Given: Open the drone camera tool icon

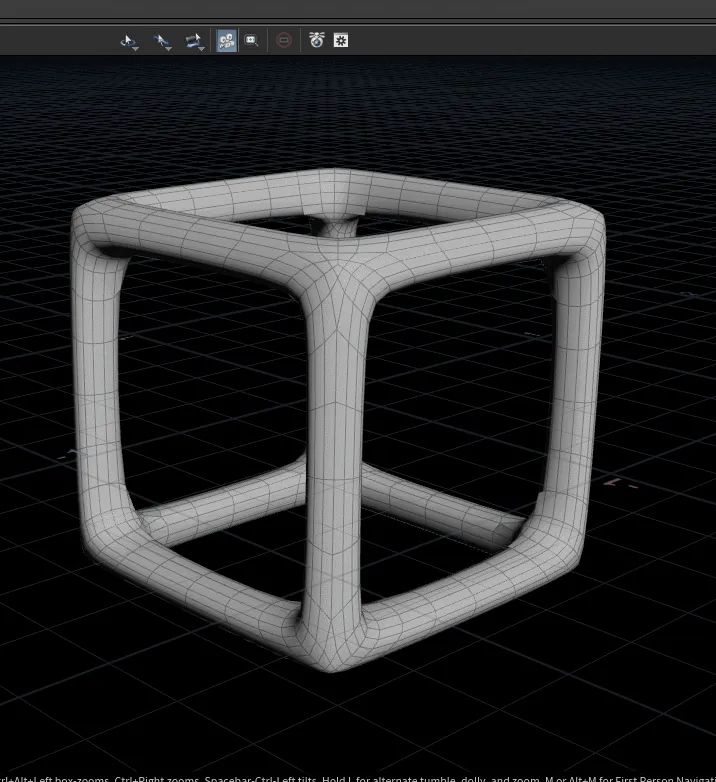Looking at the screenshot, I should (317, 40).
